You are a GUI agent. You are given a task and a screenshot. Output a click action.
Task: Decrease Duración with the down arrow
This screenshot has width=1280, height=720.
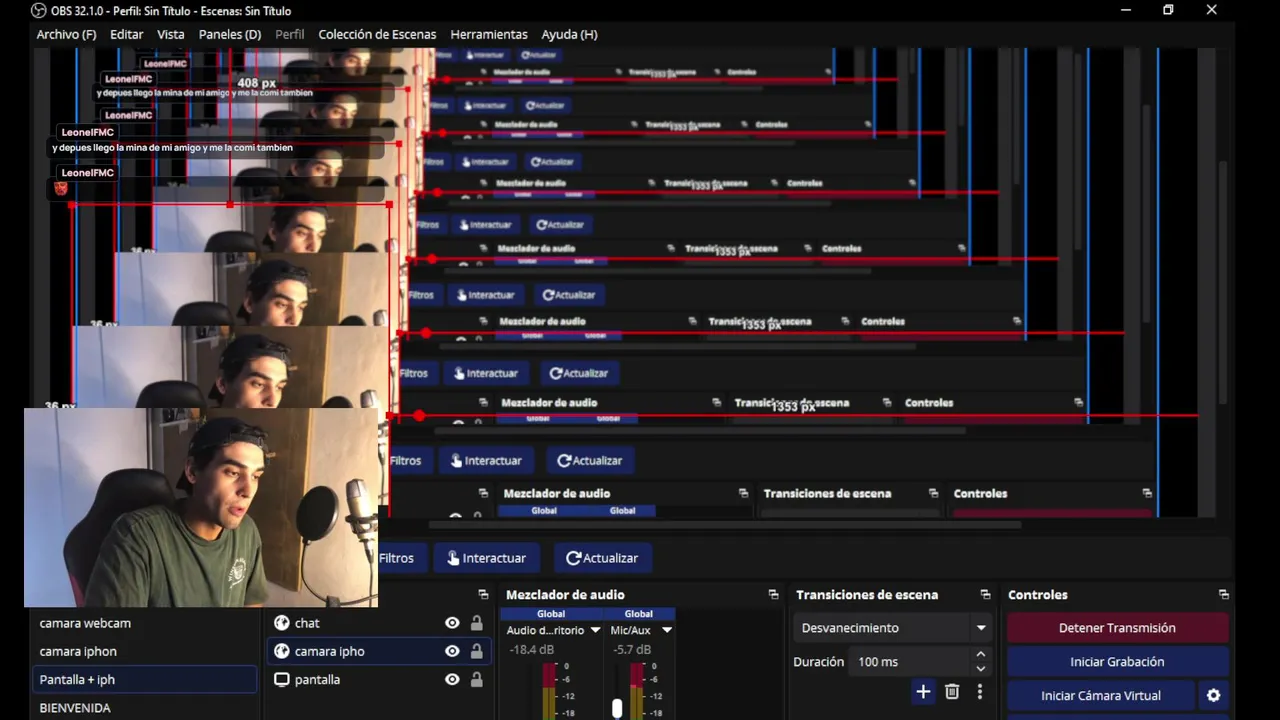click(x=980, y=668)
